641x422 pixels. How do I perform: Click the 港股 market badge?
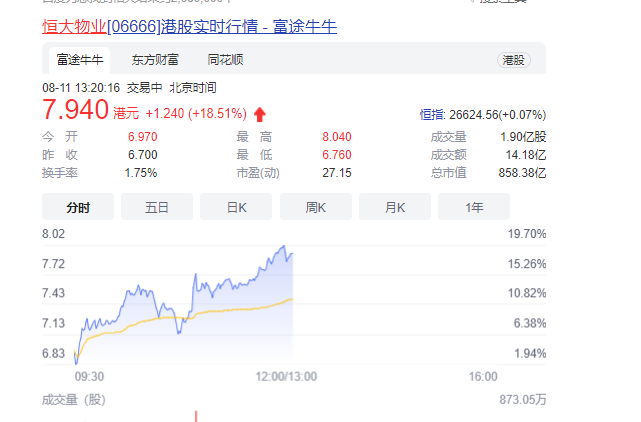coord(512,60)
